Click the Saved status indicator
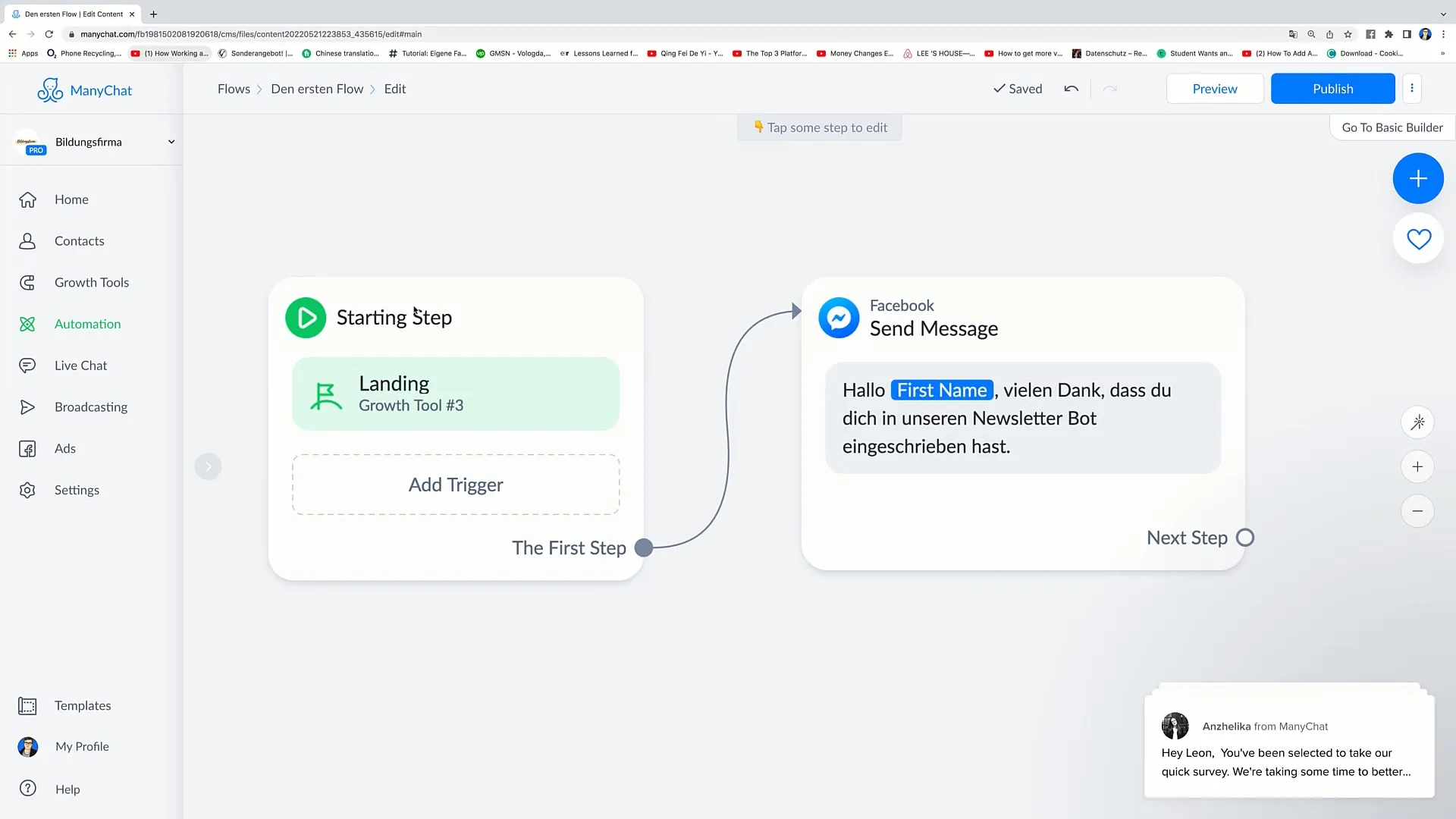1456x819 pixels. tap(1018, 89)
